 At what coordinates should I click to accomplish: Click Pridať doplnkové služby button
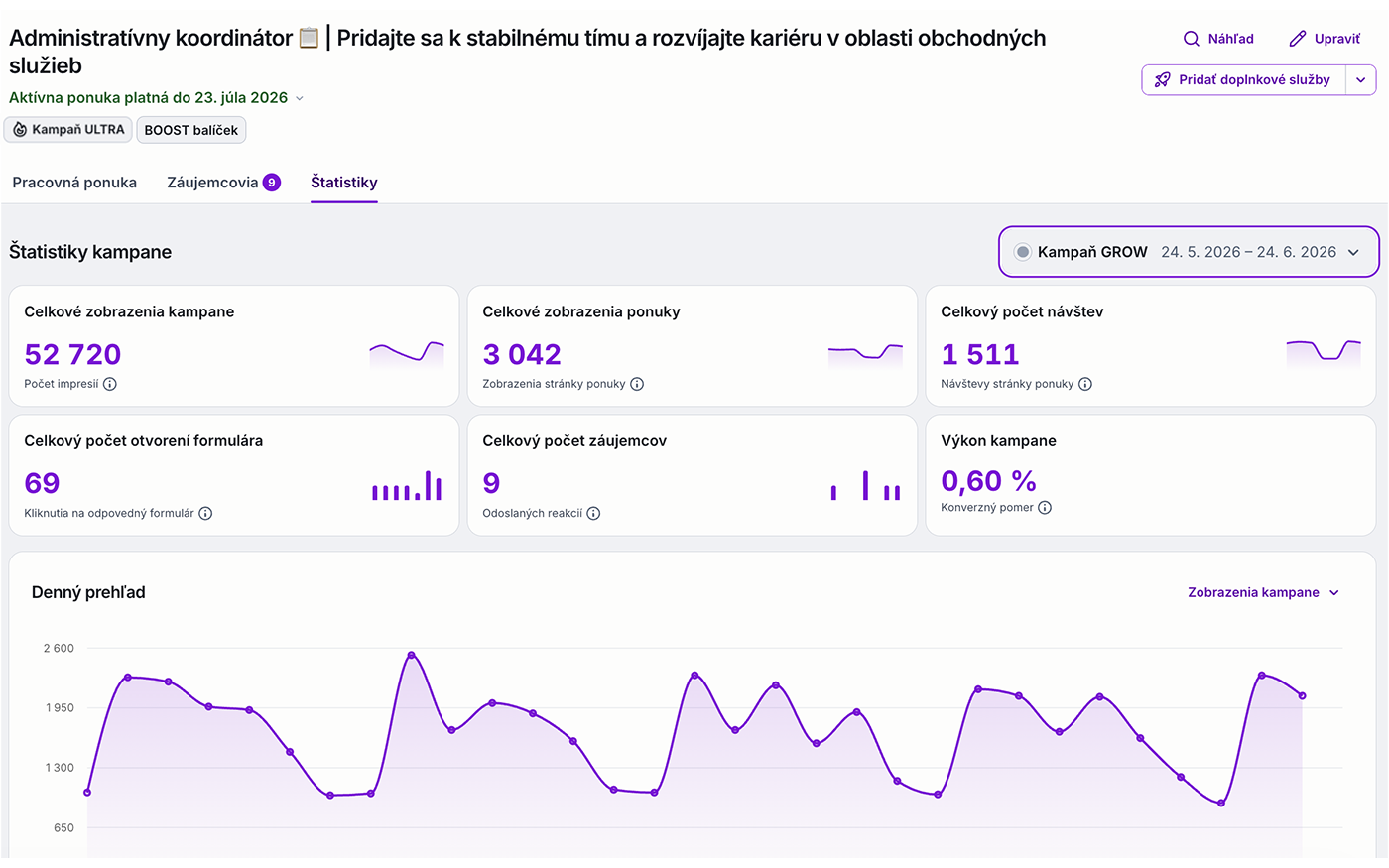pos(1244,80)
